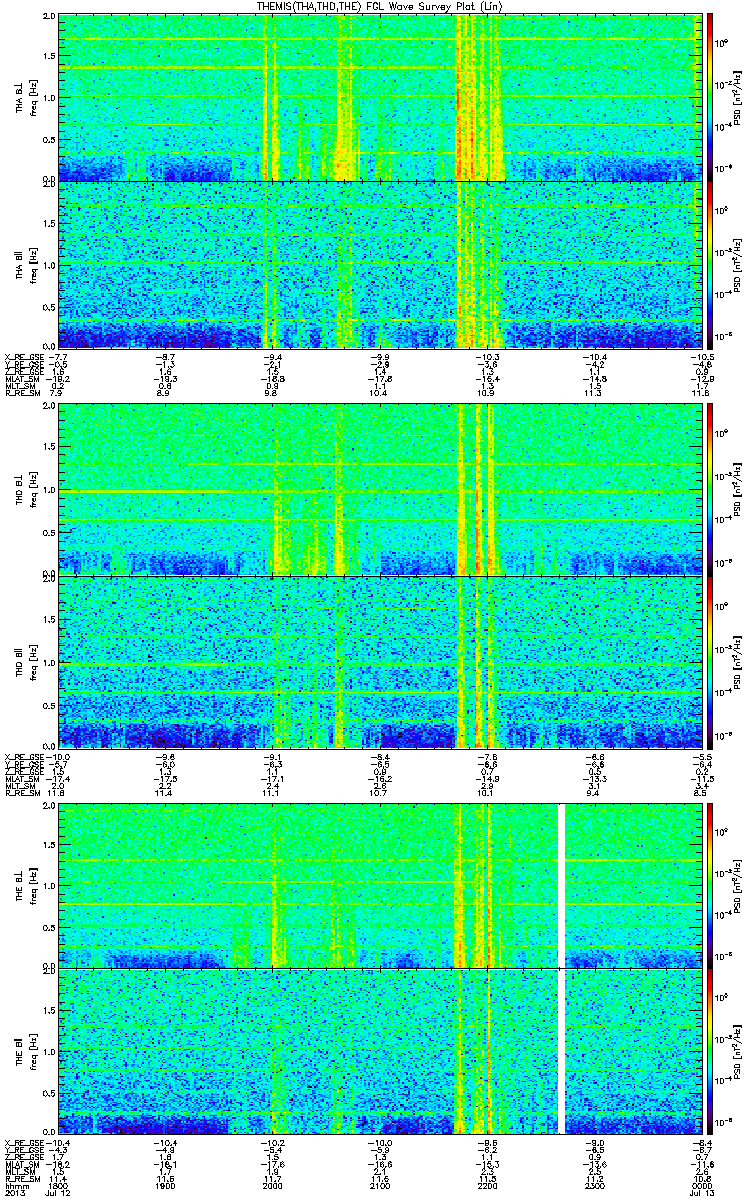Click the 2013 year label
Viewport: 750px width, 1200px height.
tap(14, 1195)
